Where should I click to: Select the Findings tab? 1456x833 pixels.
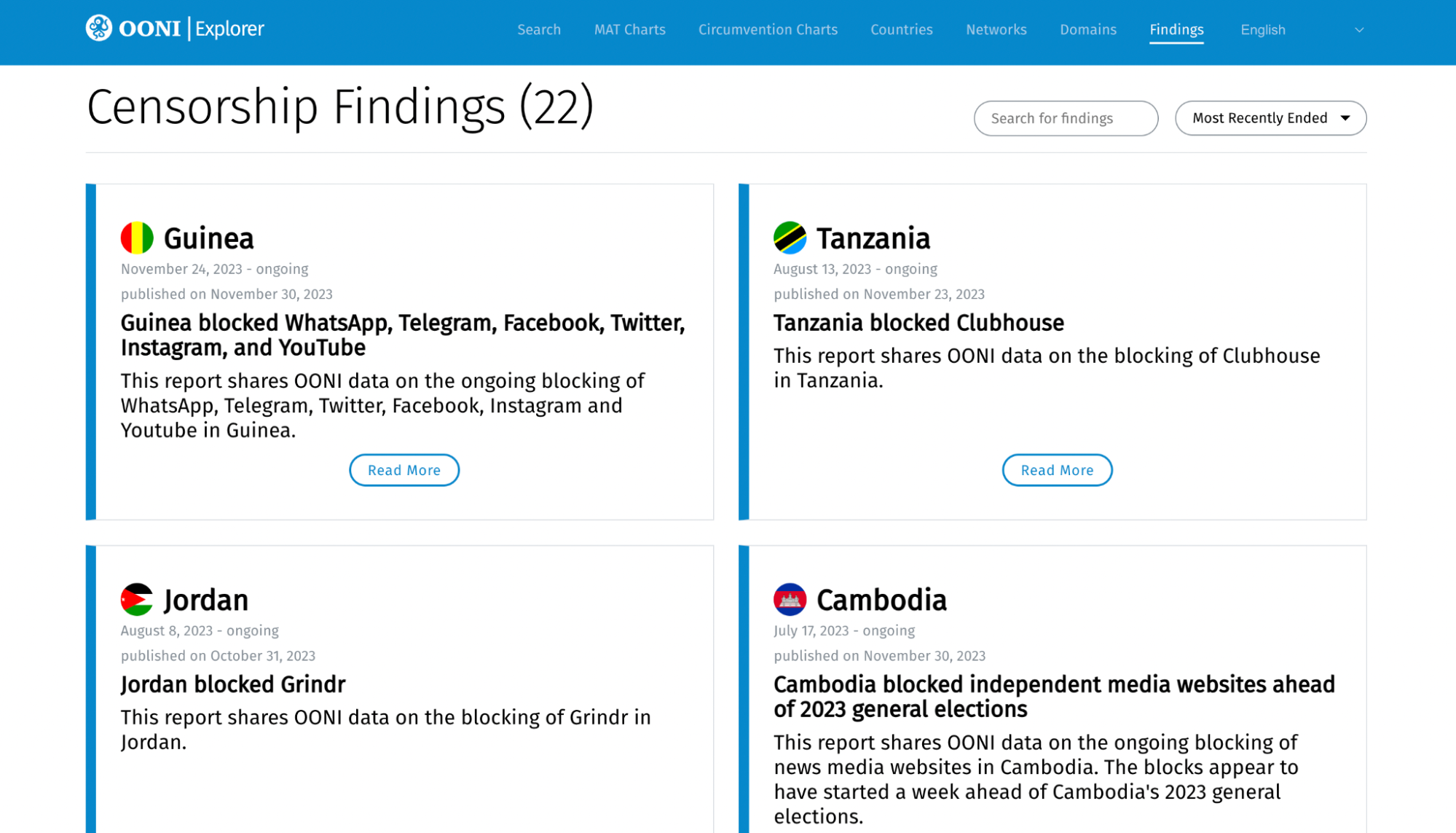pyautogui.click(x=1176, y=30)
